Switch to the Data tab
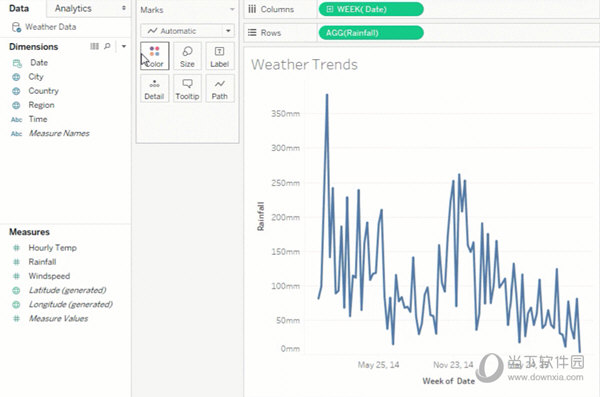 19,8
